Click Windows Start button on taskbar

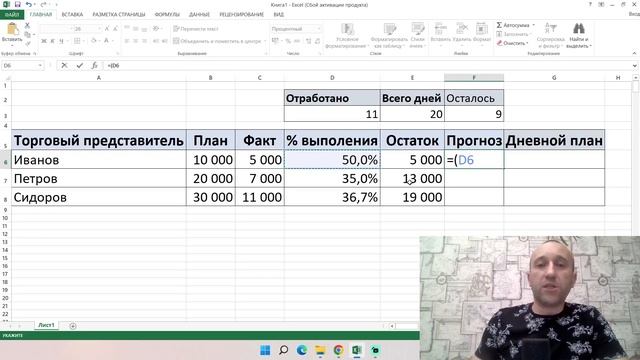[x=265, y=350]
